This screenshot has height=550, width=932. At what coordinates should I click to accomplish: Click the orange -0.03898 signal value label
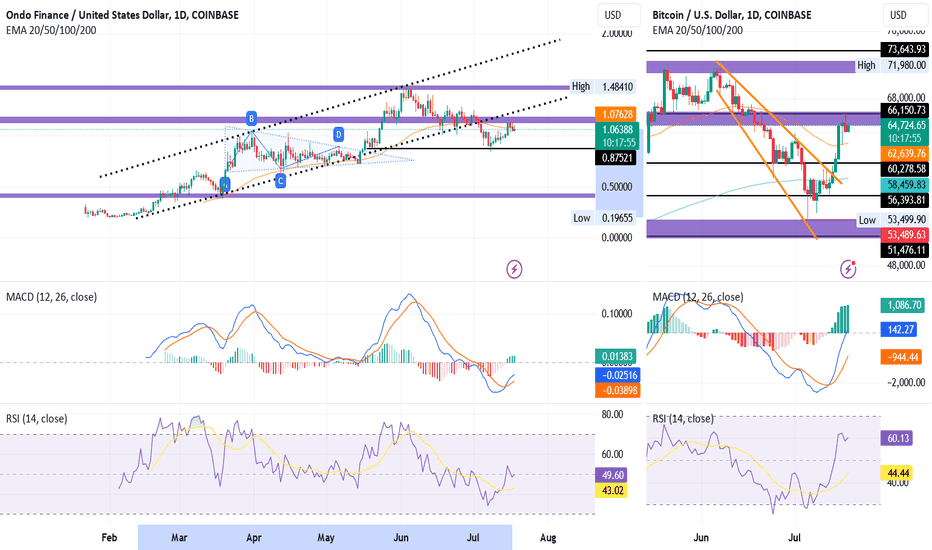coord(618,390)
